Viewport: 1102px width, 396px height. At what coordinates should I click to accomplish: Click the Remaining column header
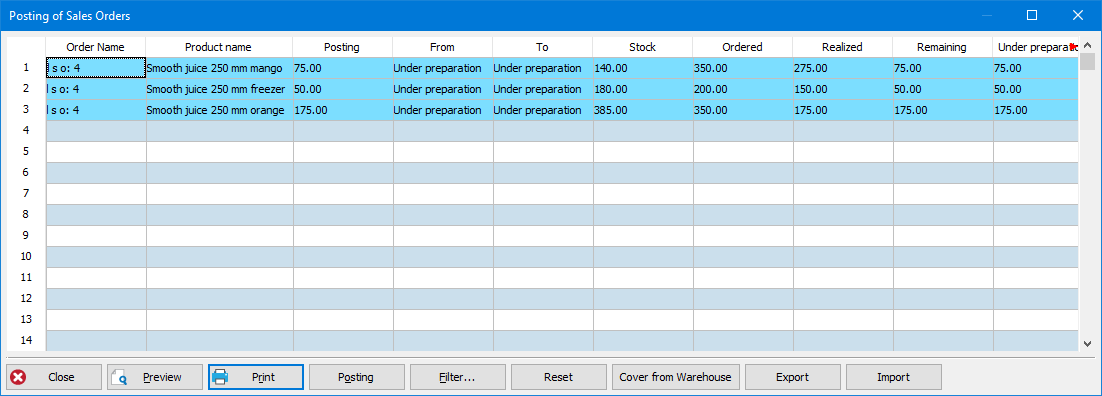tap(942, 47)
